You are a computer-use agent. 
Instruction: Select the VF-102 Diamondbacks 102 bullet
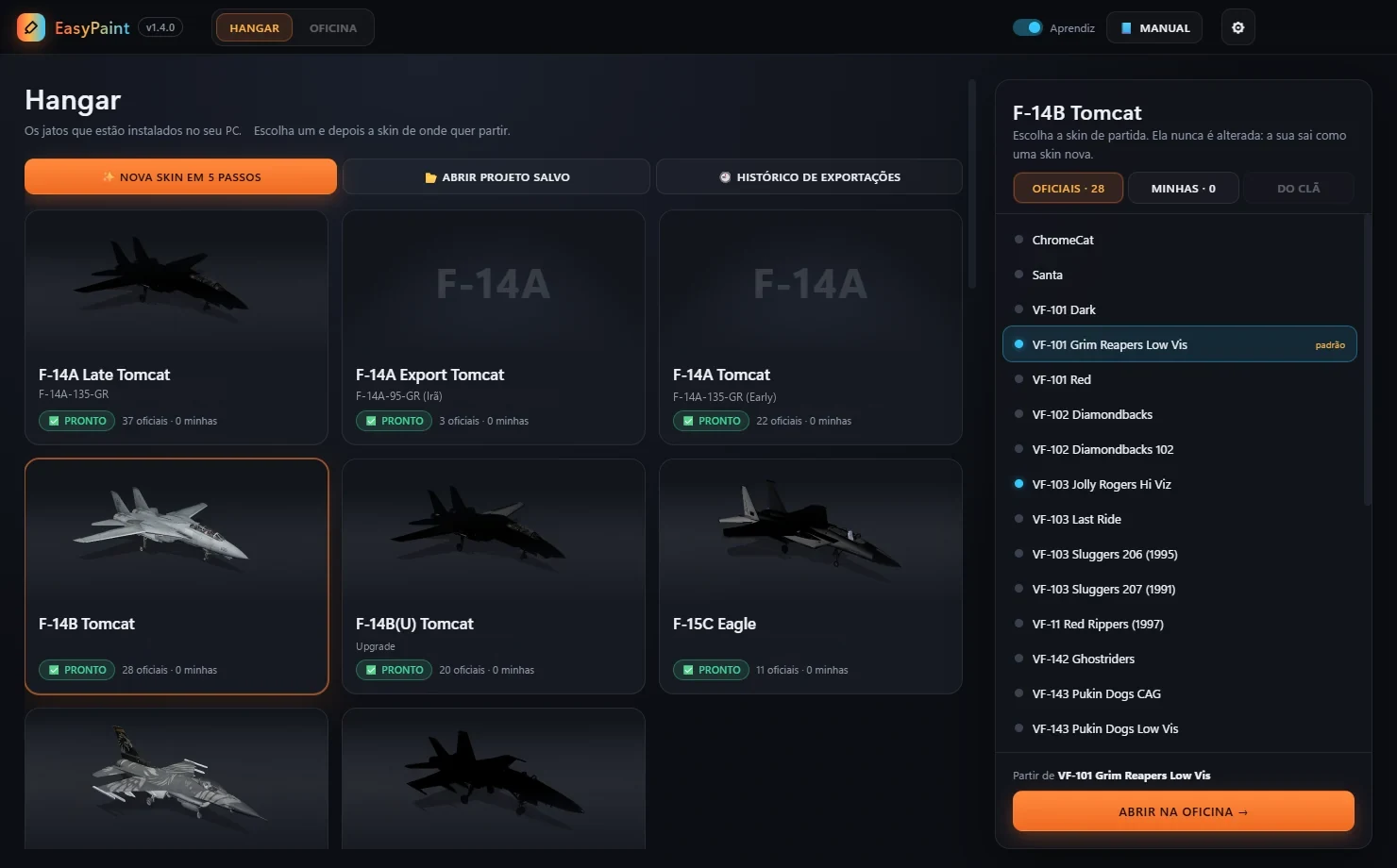point(1018,449)
